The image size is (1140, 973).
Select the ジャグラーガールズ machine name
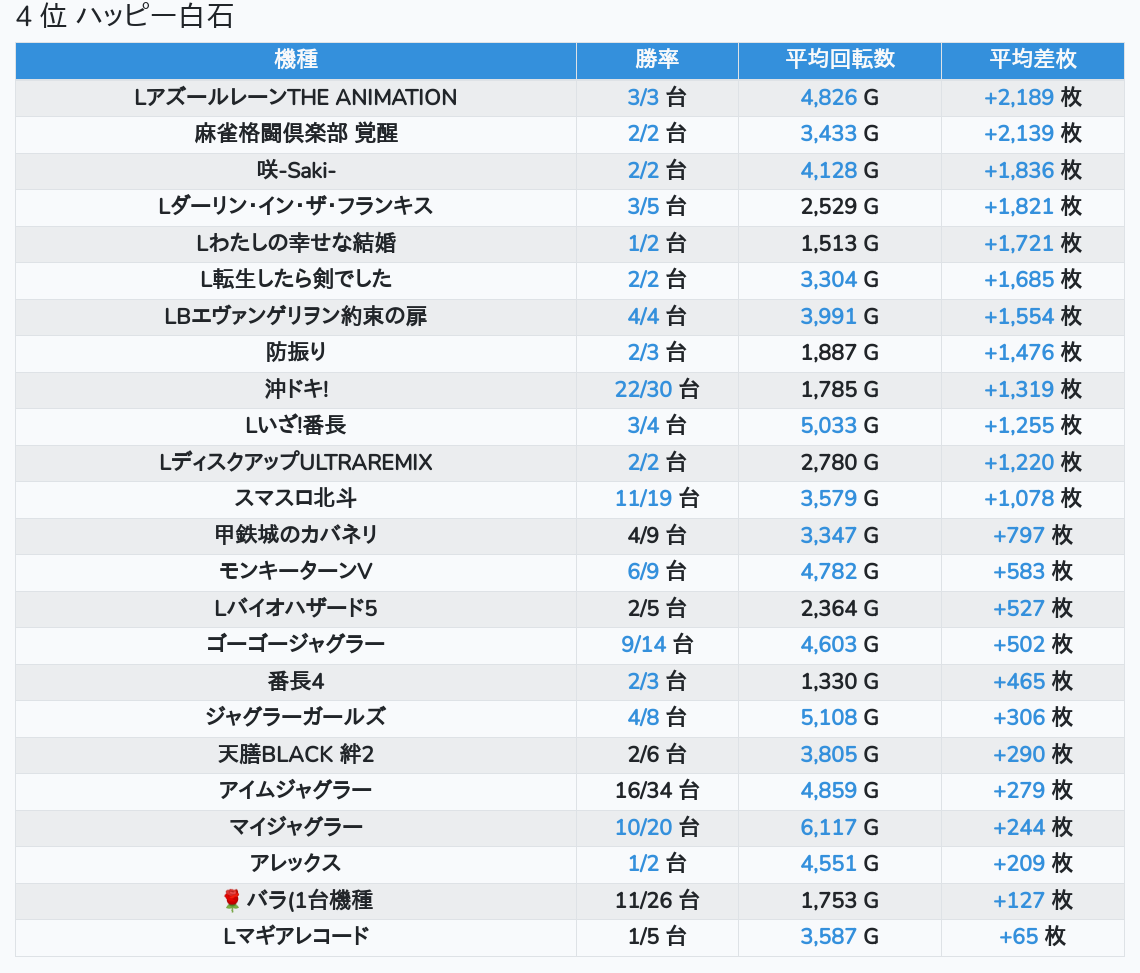[296, 718]
